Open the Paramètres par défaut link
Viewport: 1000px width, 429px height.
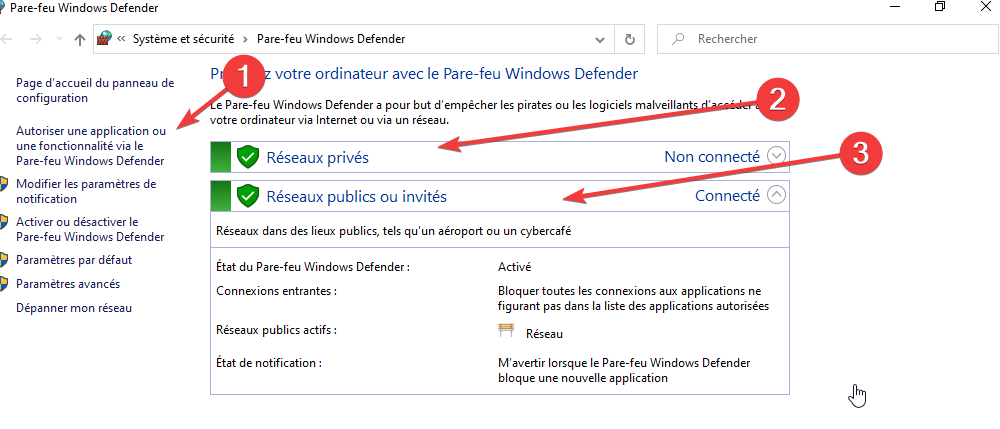pos(74,260)
